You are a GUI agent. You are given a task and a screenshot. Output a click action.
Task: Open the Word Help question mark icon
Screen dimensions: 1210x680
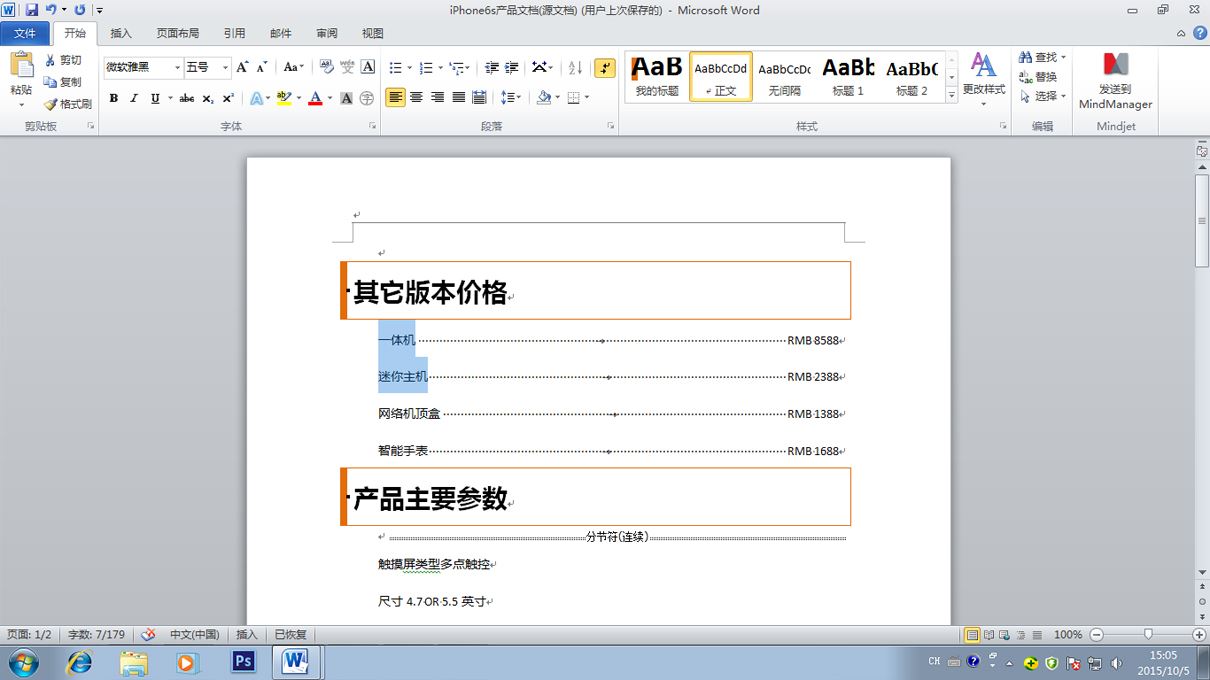click(1199, 33)
